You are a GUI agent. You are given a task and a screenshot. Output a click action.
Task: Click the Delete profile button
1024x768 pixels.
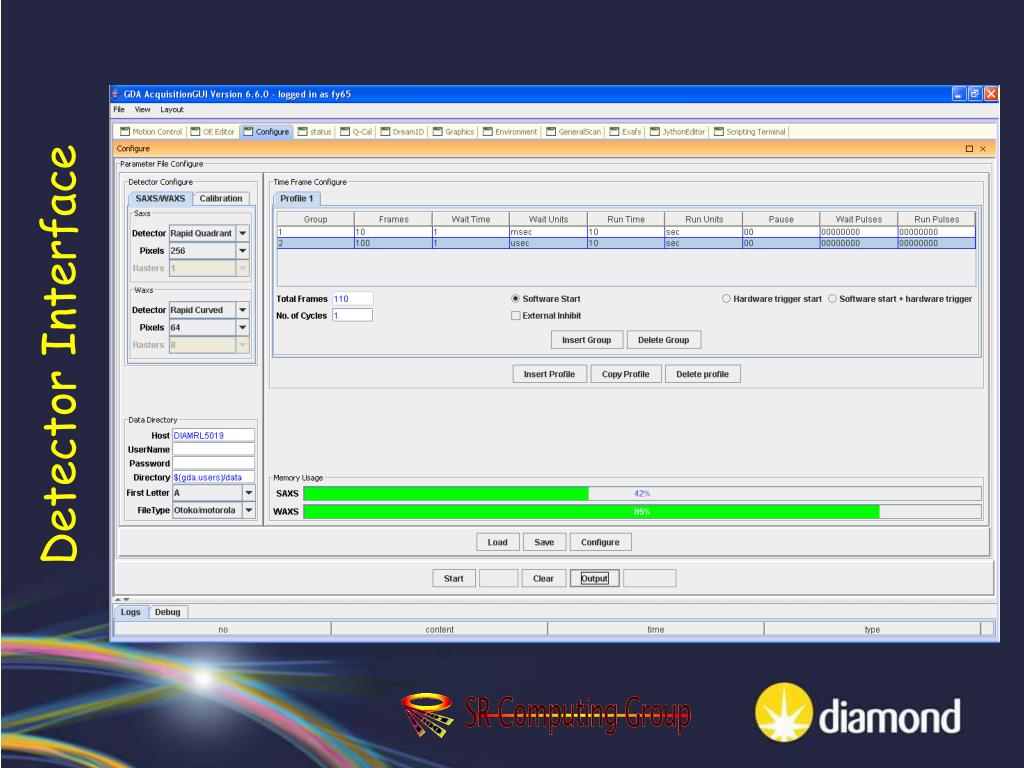703,374
